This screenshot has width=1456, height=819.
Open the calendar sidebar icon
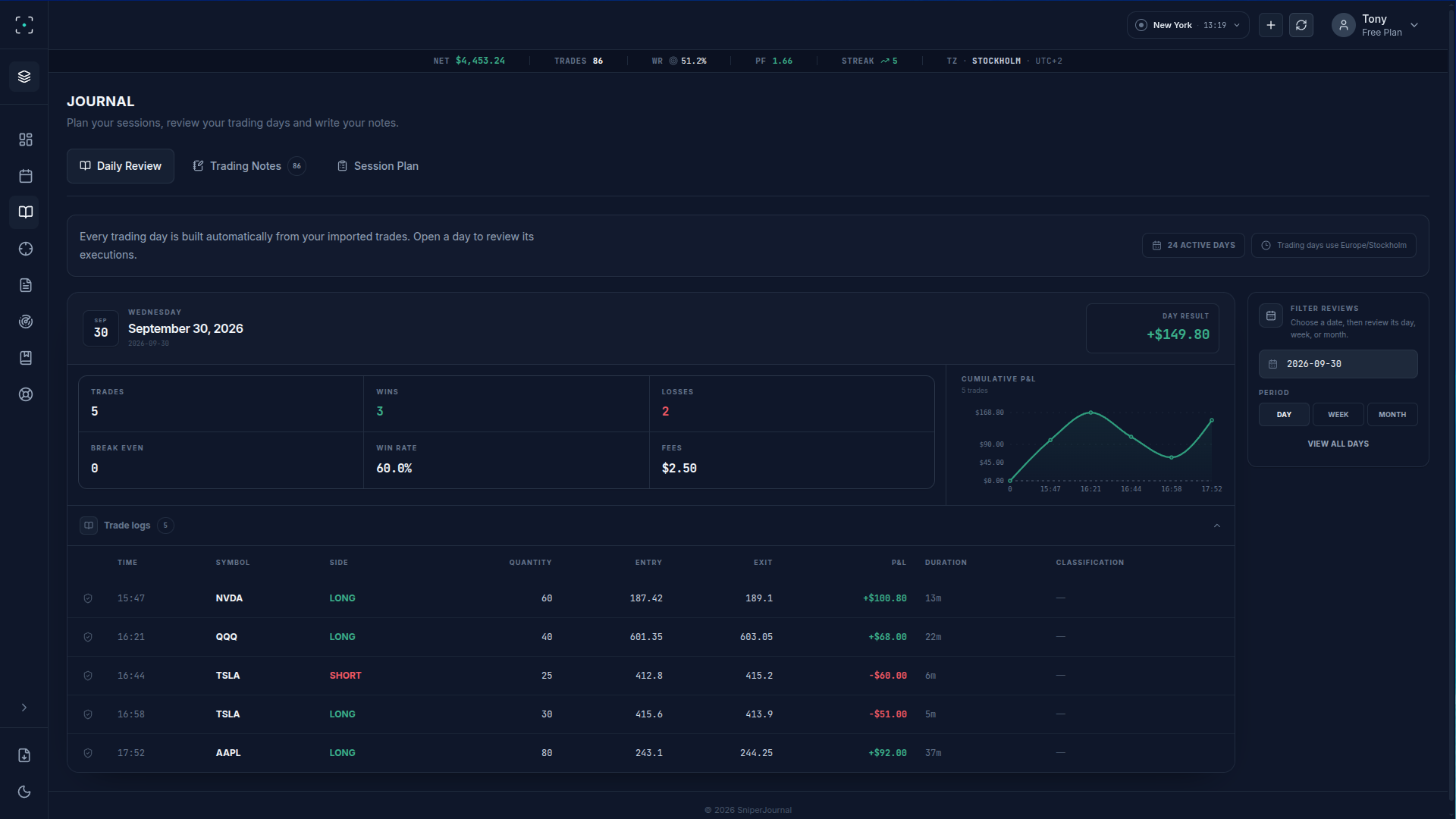click(x=25, y=176)
